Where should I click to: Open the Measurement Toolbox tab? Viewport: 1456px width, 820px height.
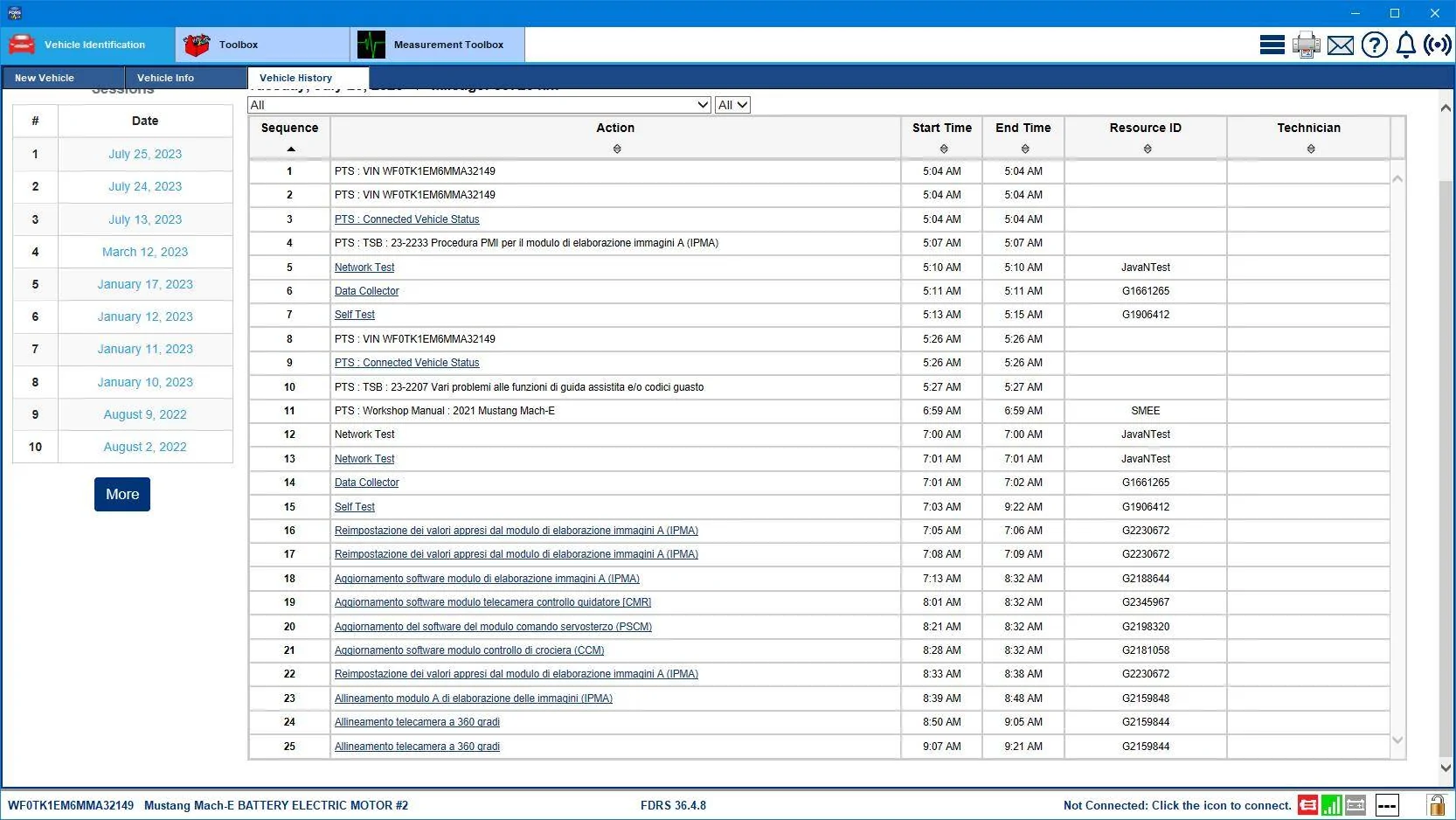pyautogui.click(x=437, y=45)
